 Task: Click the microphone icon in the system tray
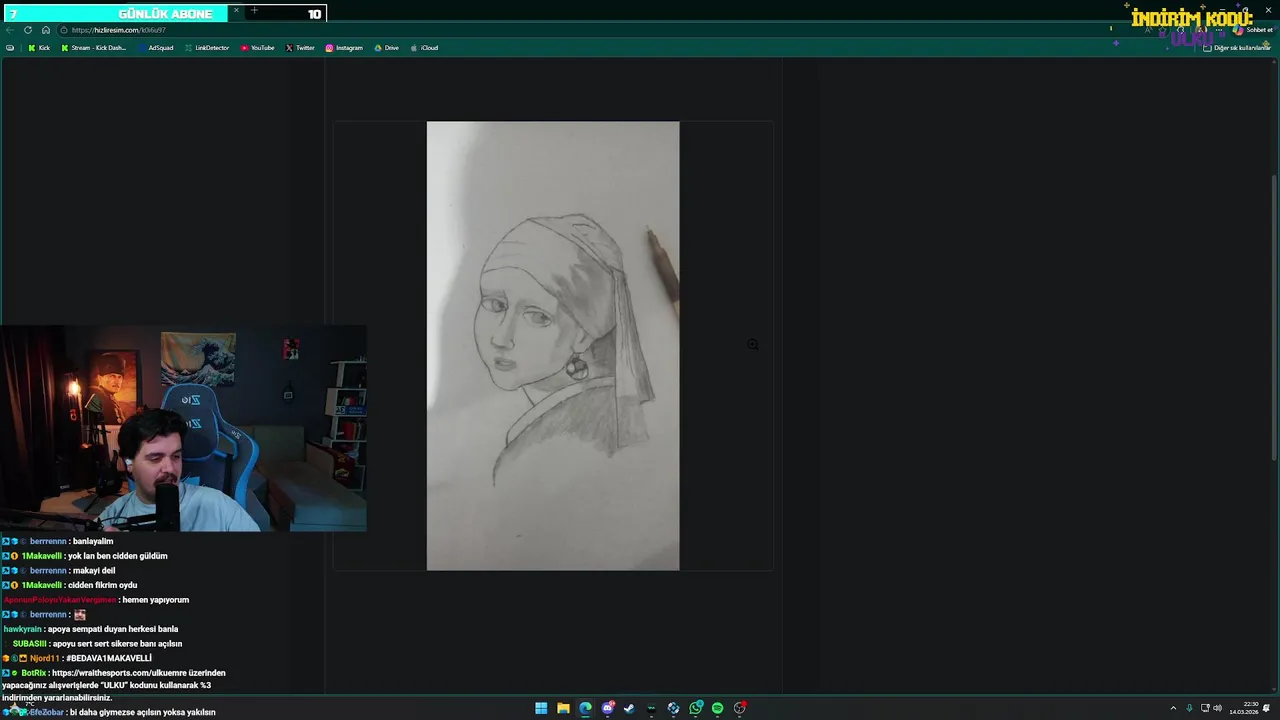[1189, 708]
